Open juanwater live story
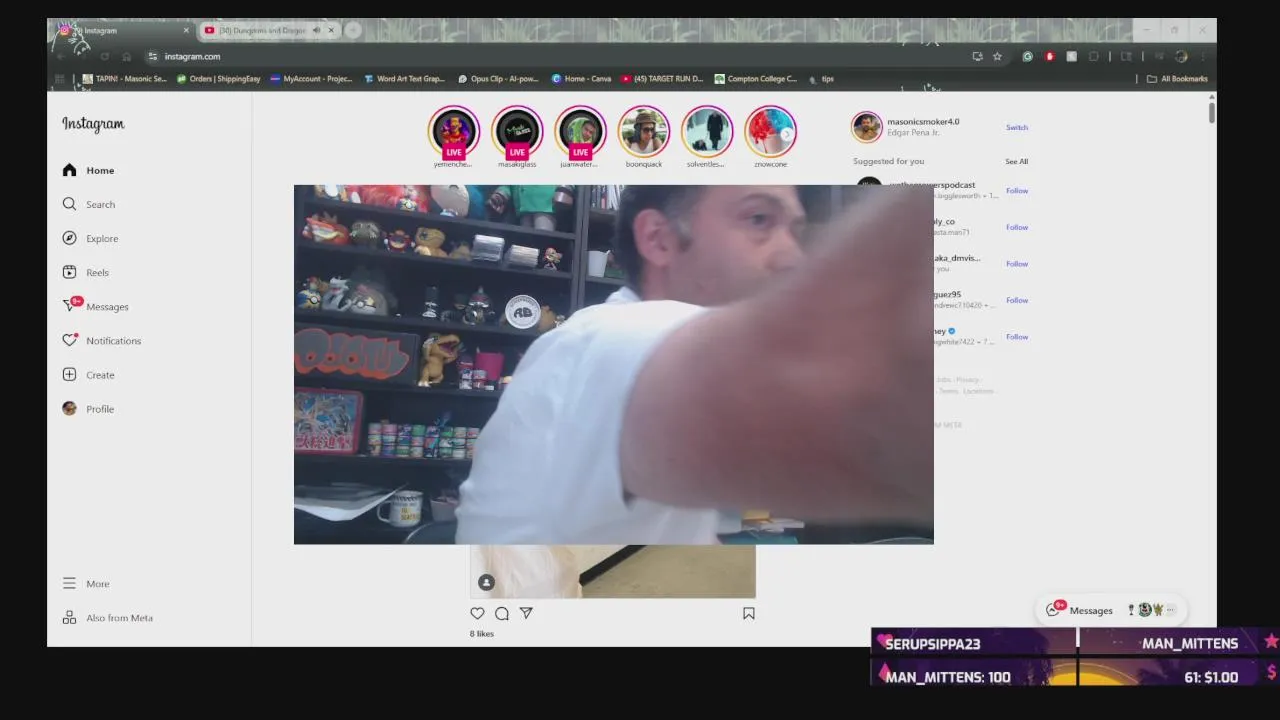 tap(580, 132)
